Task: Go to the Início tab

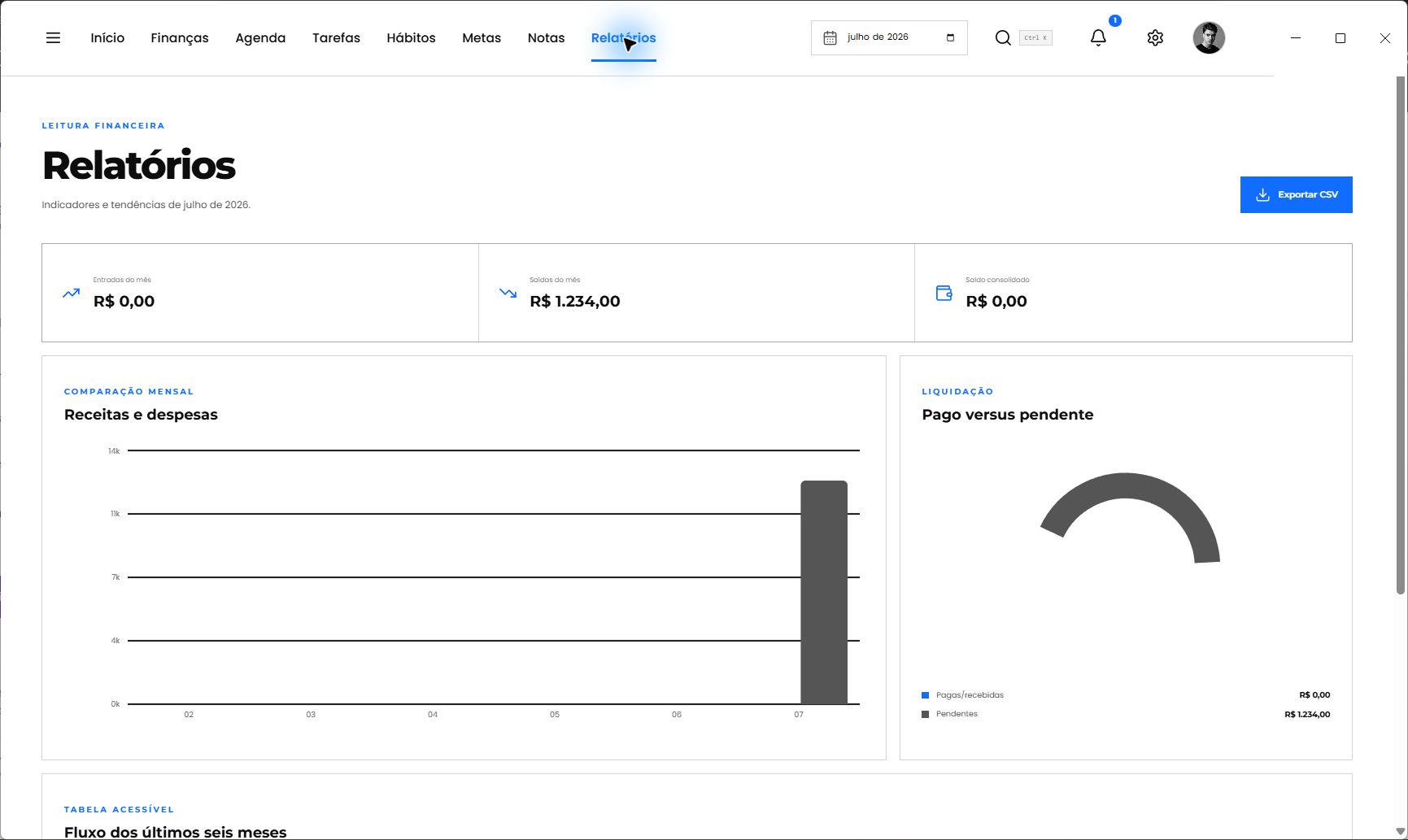Action: click(x=107, y=38)
